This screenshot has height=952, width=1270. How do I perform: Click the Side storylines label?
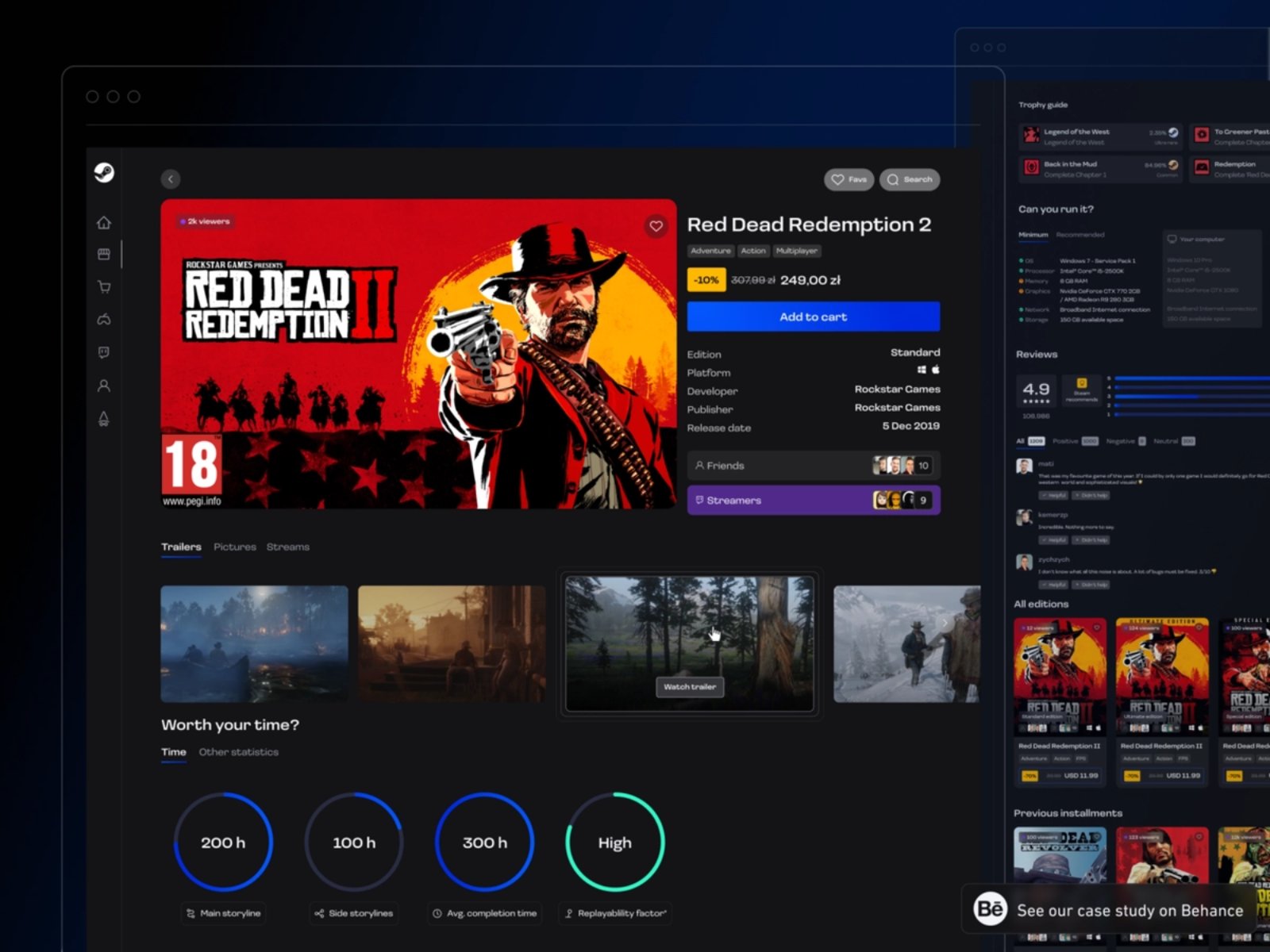point(354,913)
